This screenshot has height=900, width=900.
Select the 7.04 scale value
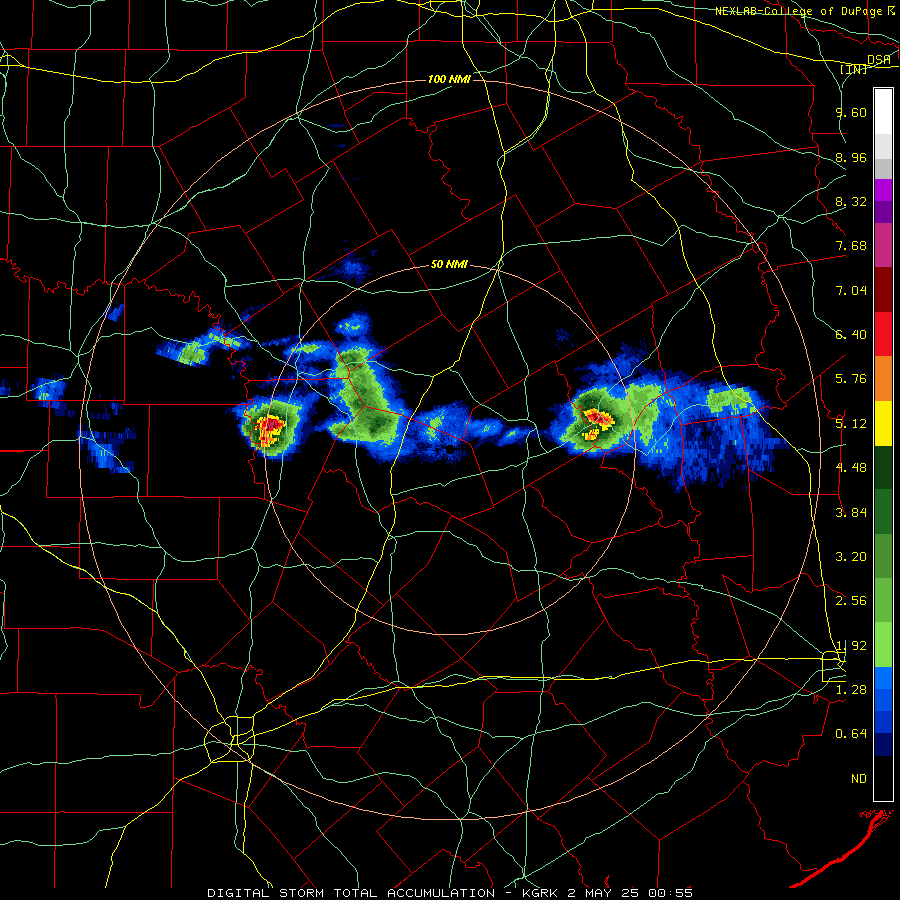851,290
